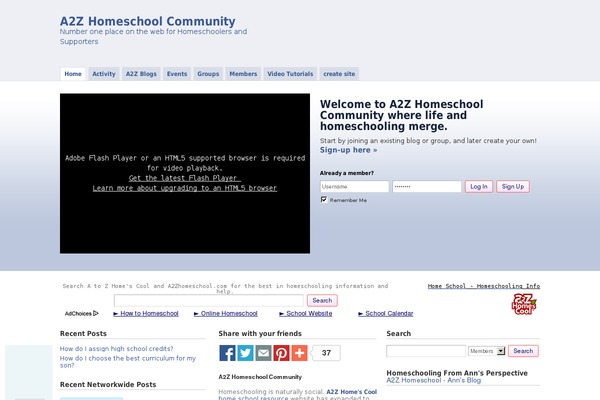Click the sidebar Search text field
The height and width of the screenshot is (400, 600).
[x=426, y=351]
